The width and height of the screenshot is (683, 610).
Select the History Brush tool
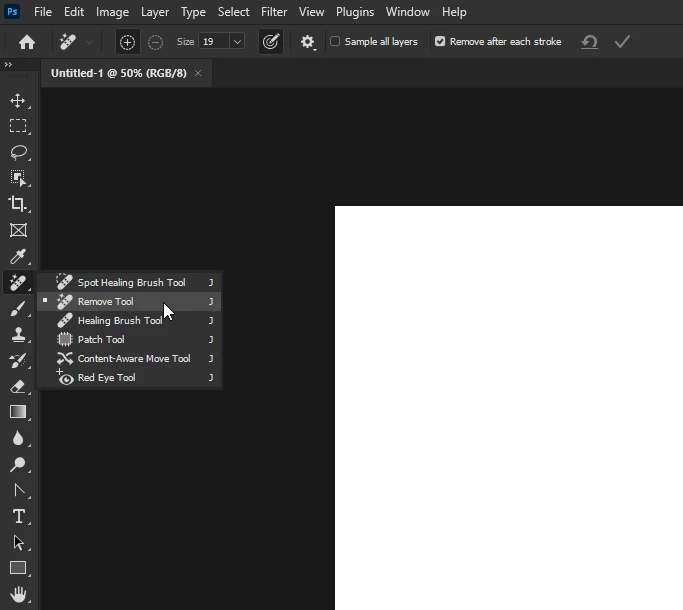click(x=18, y=360)
